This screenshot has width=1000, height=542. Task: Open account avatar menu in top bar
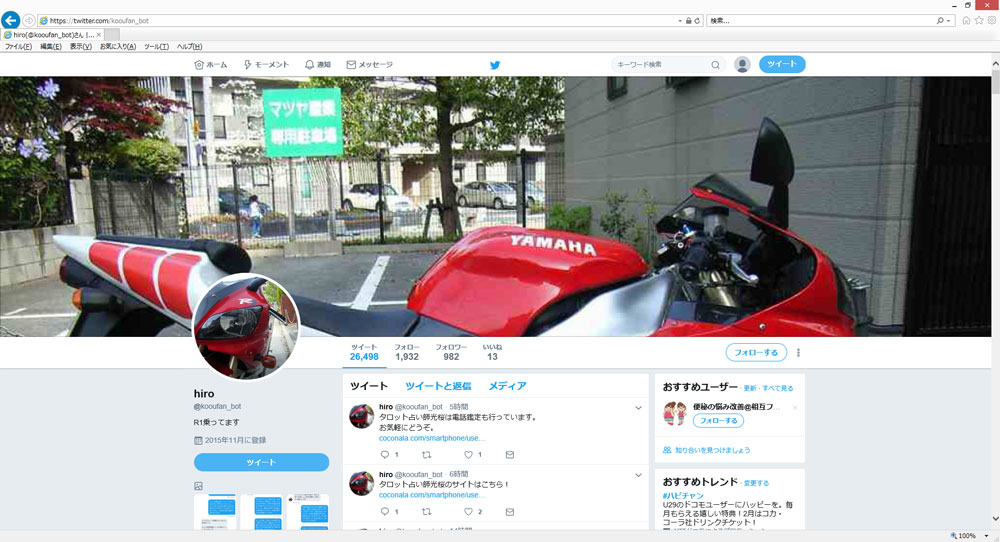coord(742,65)
